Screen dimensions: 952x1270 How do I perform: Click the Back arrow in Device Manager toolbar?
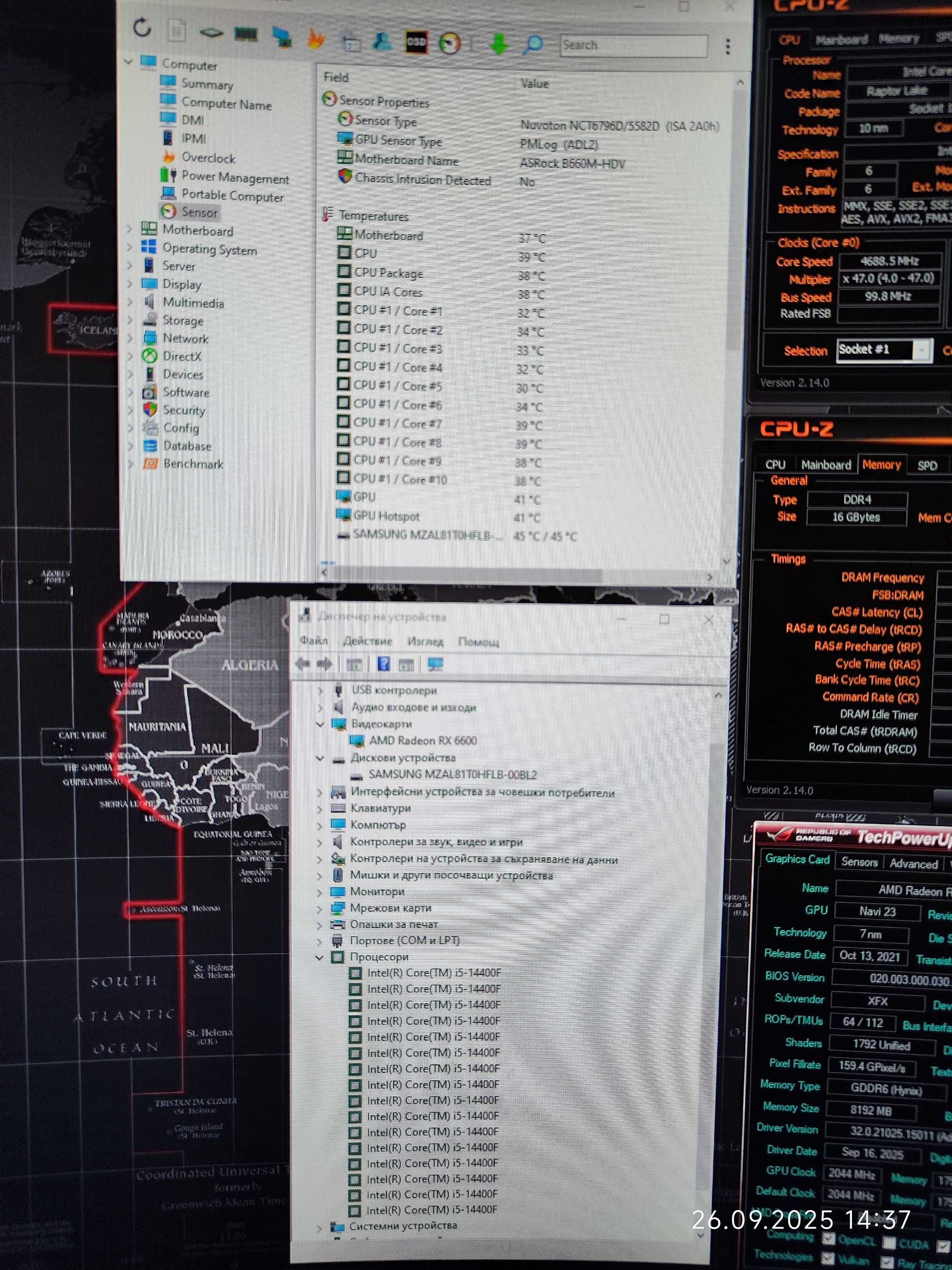point(302,664)
